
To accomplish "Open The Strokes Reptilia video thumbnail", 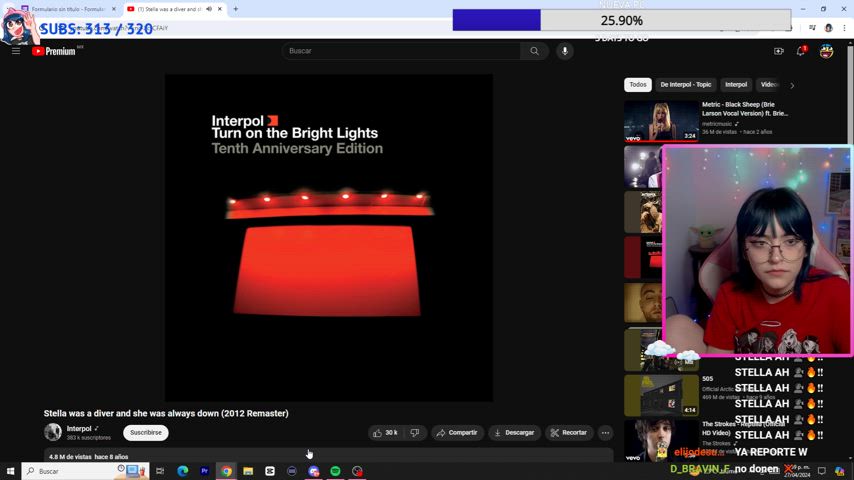I will (x=661, y=440).
